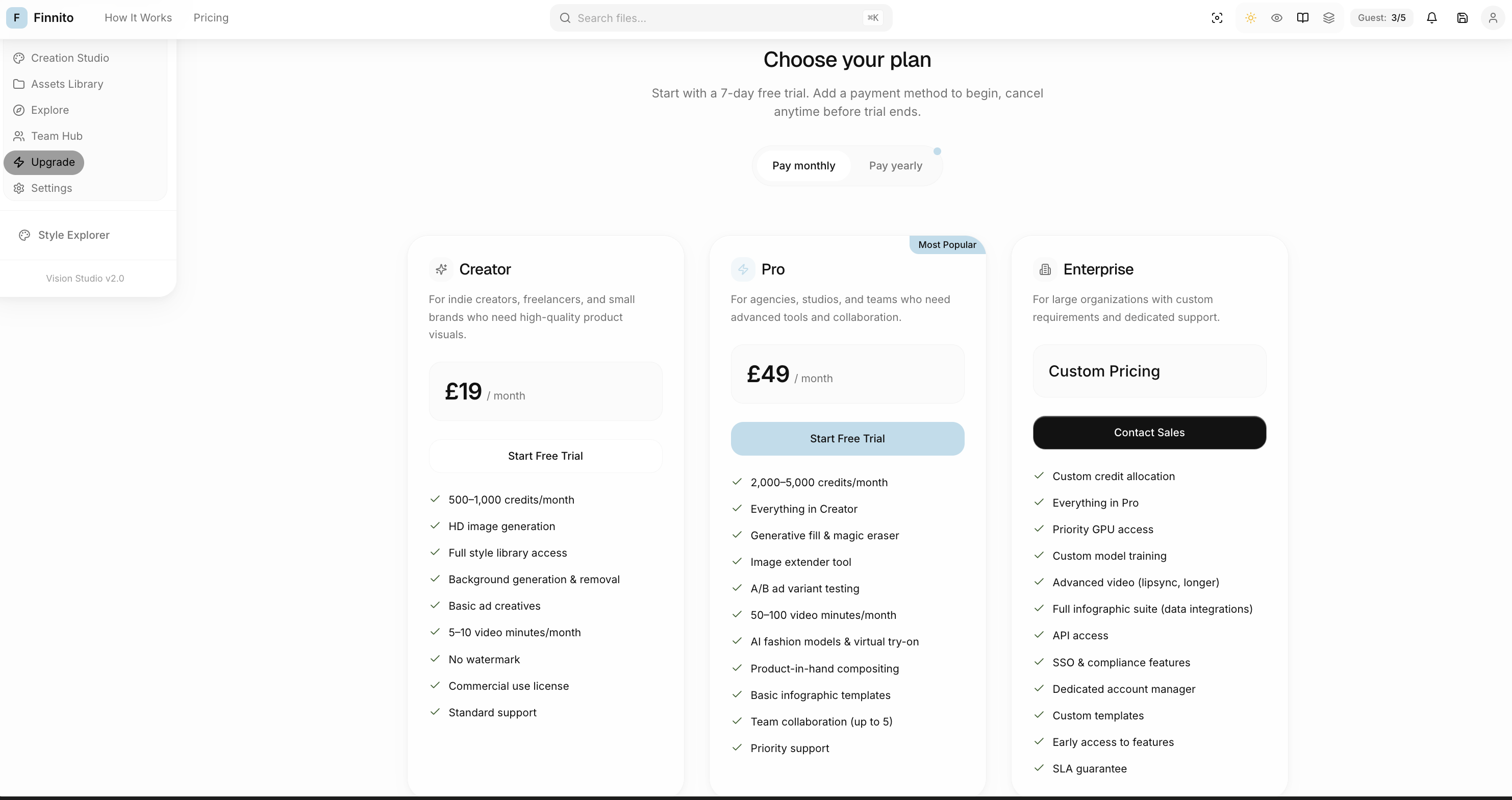Image resolution: width=1512 pixels, height=800 pixels.
Task: Navigate to How It Works
Action: point(137,18)
